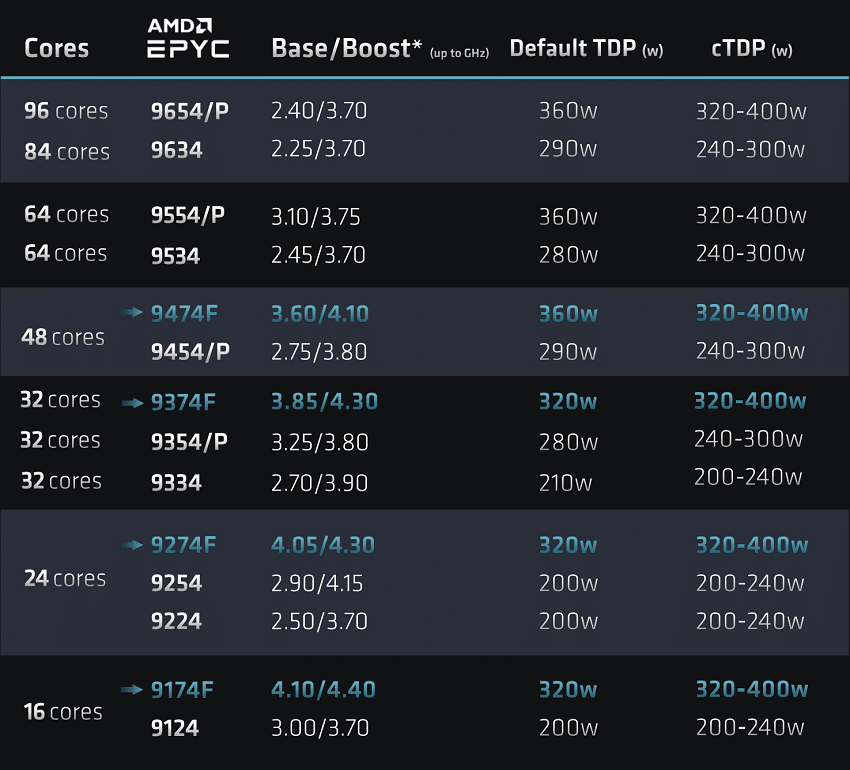
Task: Click "320-400w" cTDP in the 9174F row
Action: point(752,689)
